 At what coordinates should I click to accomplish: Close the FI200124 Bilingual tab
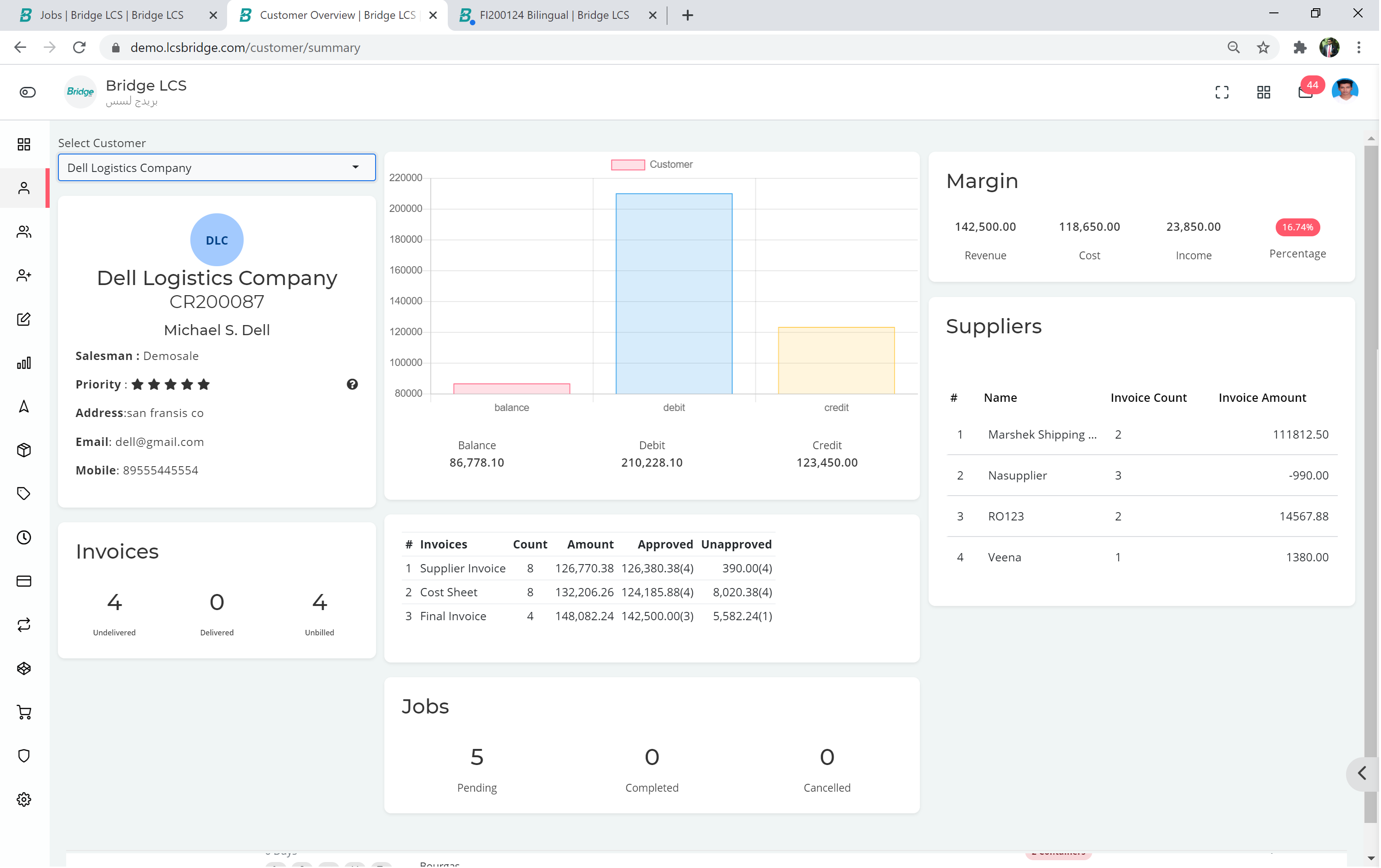click(x=653, y=16)
